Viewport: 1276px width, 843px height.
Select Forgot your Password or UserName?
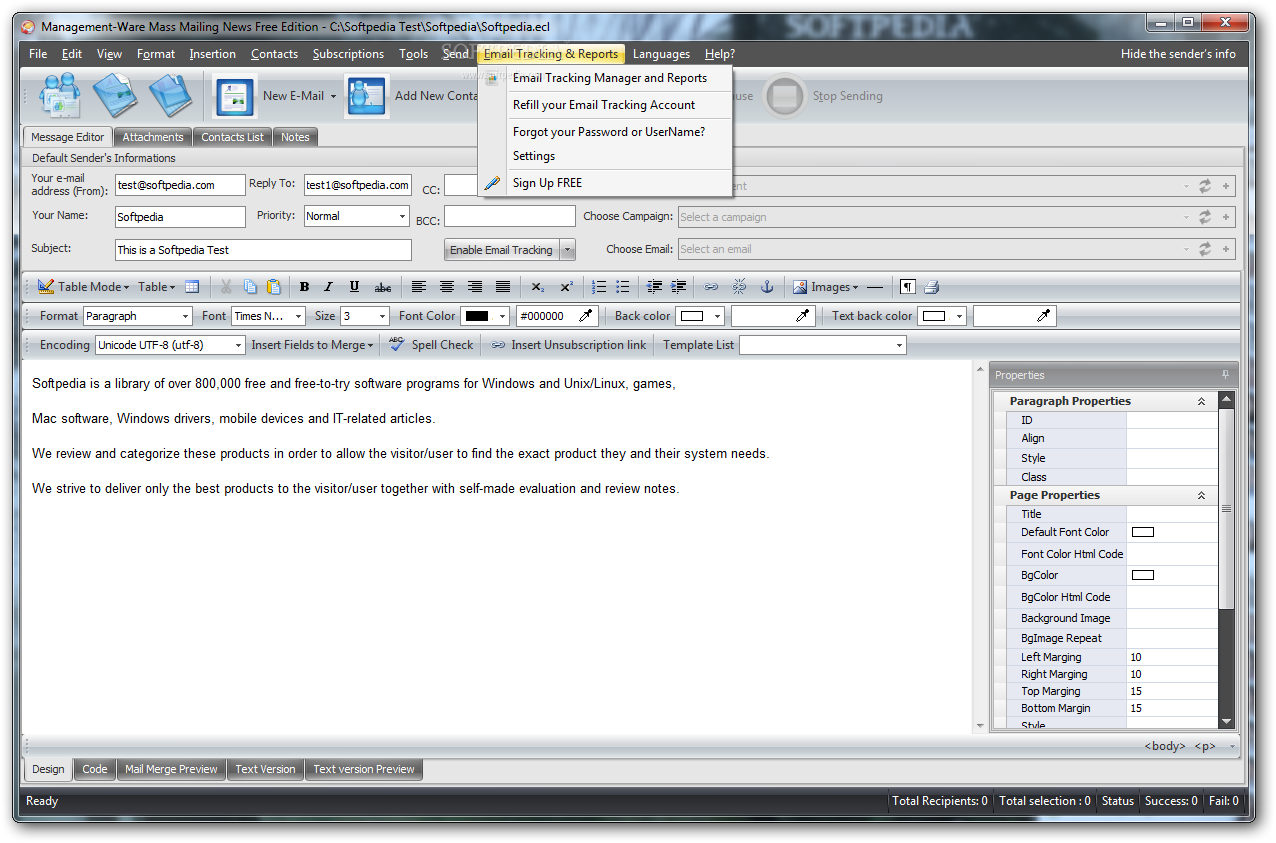click(x=609, y=132)
